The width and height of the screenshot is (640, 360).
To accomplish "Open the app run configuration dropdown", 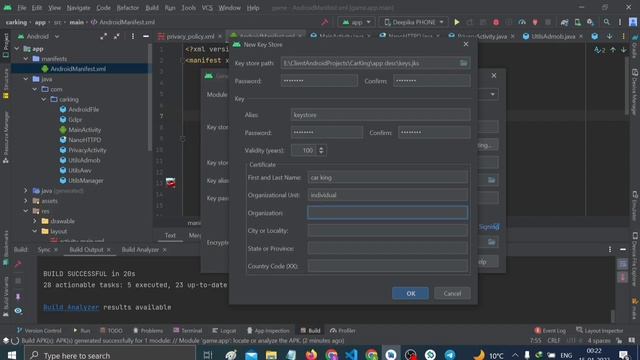I will tap(356, 22).
